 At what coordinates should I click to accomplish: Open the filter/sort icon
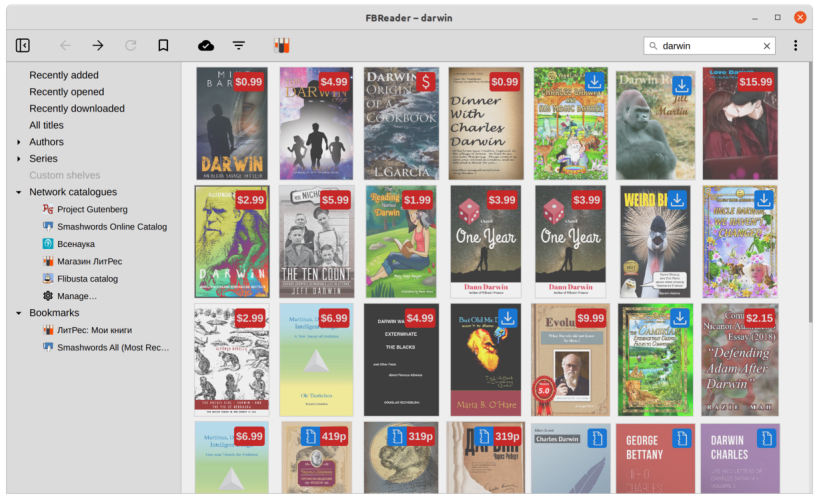pyautogui.click(x=239, y=45)
